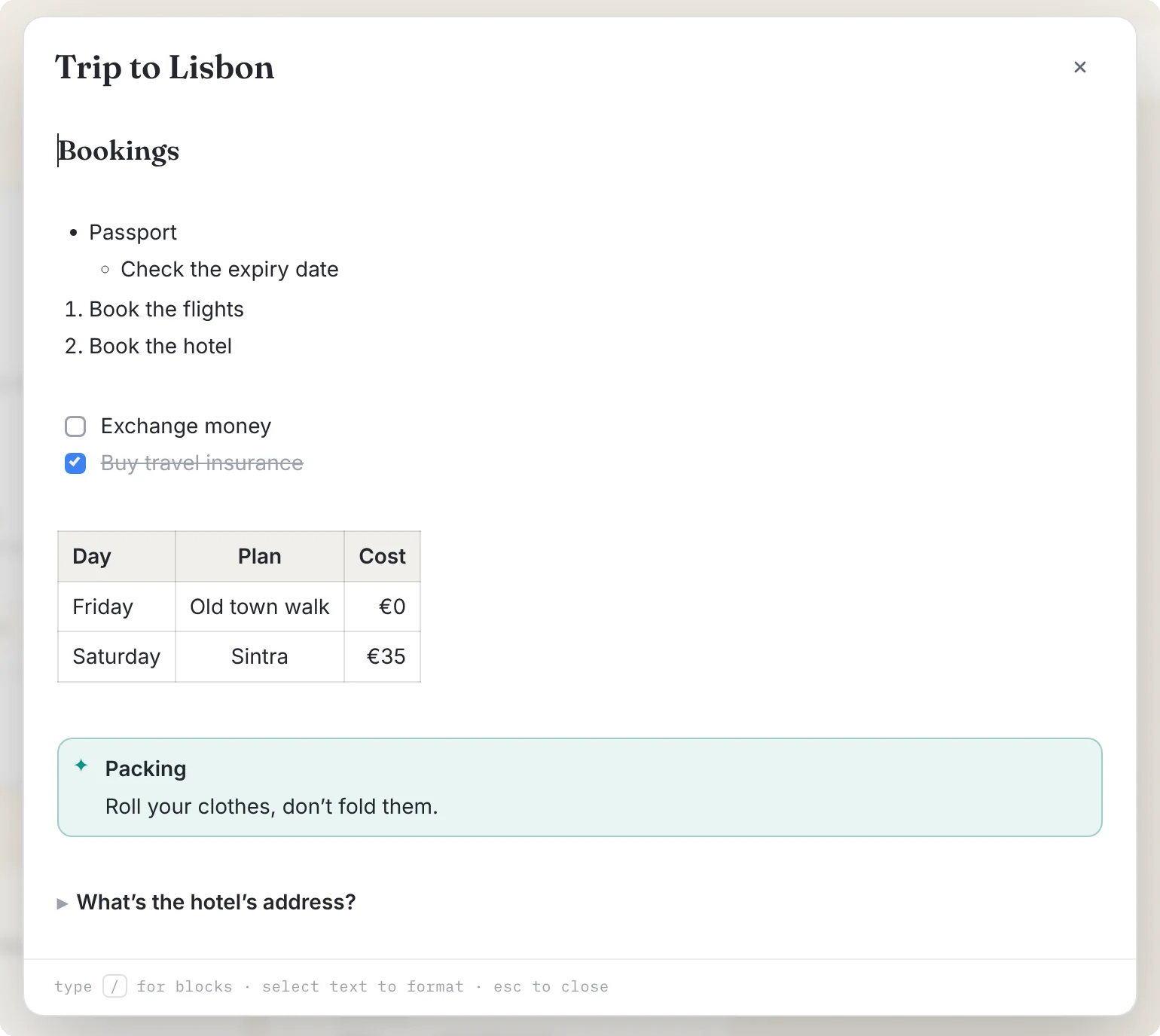The height and width of the screenshot is (1036, 1160).
Task: Click the Old town walk cell
Action: [x=260, y=607]
